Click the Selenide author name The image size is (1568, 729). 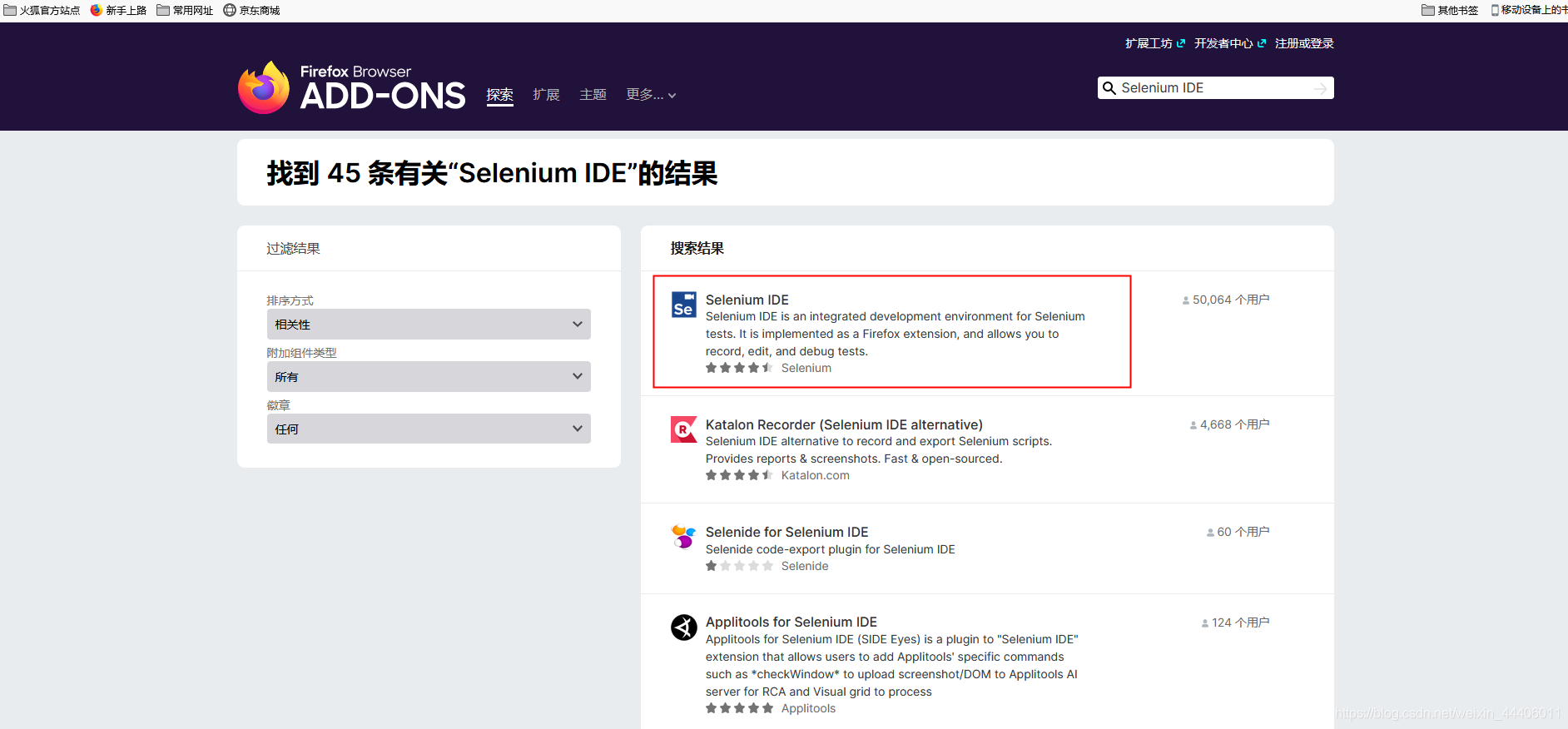point(805,566)
